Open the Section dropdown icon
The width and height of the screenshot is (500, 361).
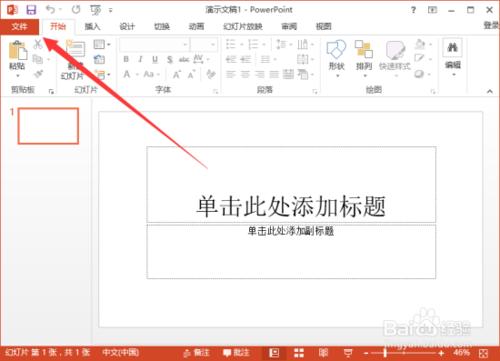(x=103, y=75)
